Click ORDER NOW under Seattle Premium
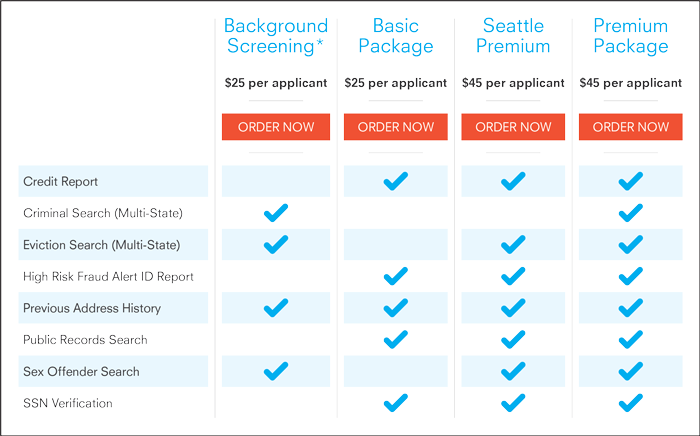Image resolution: width=700 pixels, height=436 pixels. click(513, 127)
